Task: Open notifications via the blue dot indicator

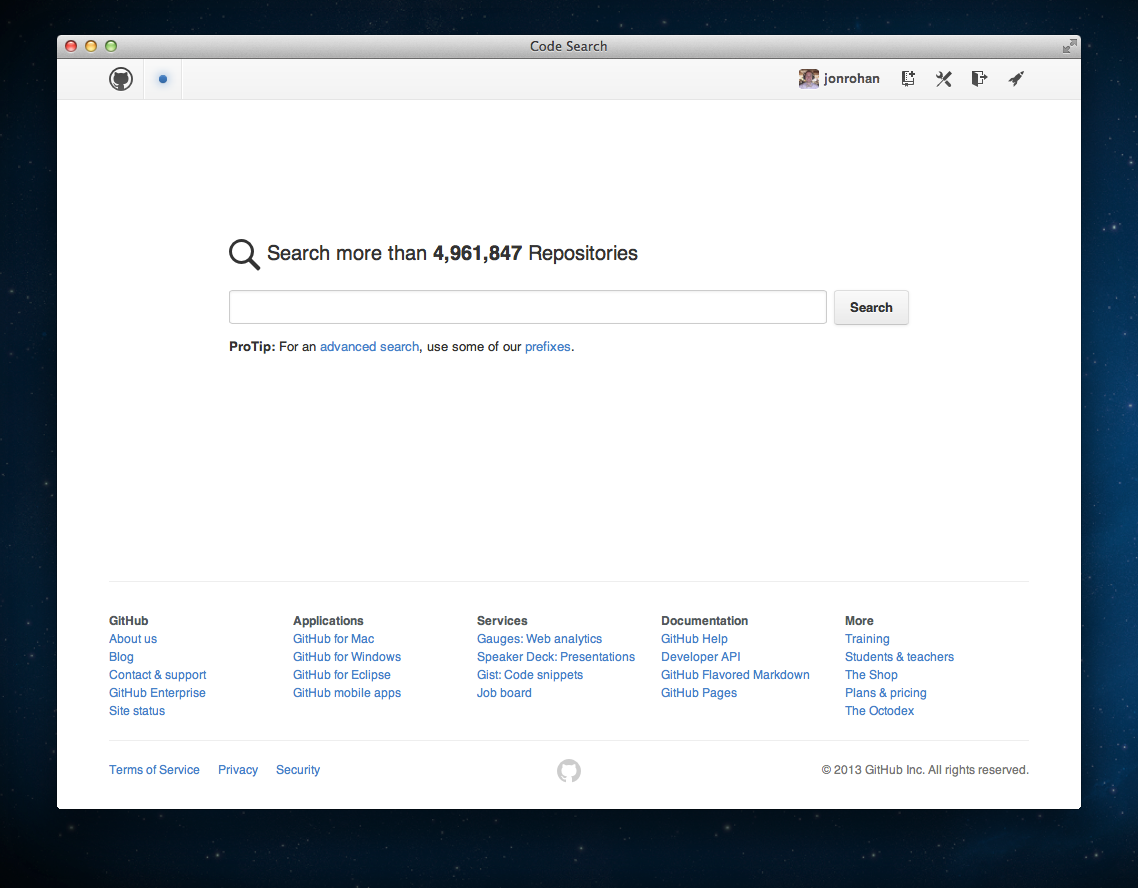Action: tap(163, 79)
